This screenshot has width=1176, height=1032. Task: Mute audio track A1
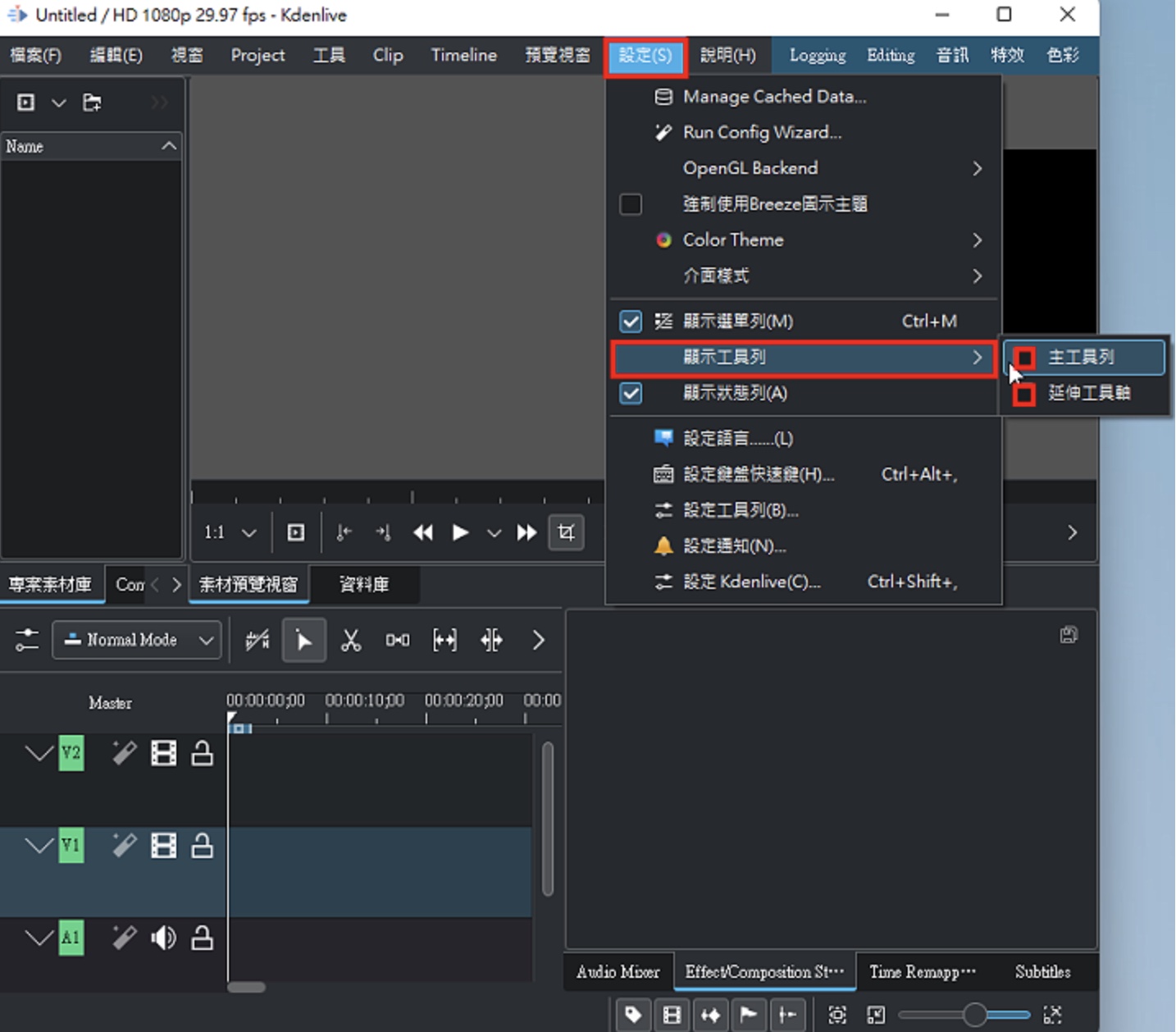point(164,938)
